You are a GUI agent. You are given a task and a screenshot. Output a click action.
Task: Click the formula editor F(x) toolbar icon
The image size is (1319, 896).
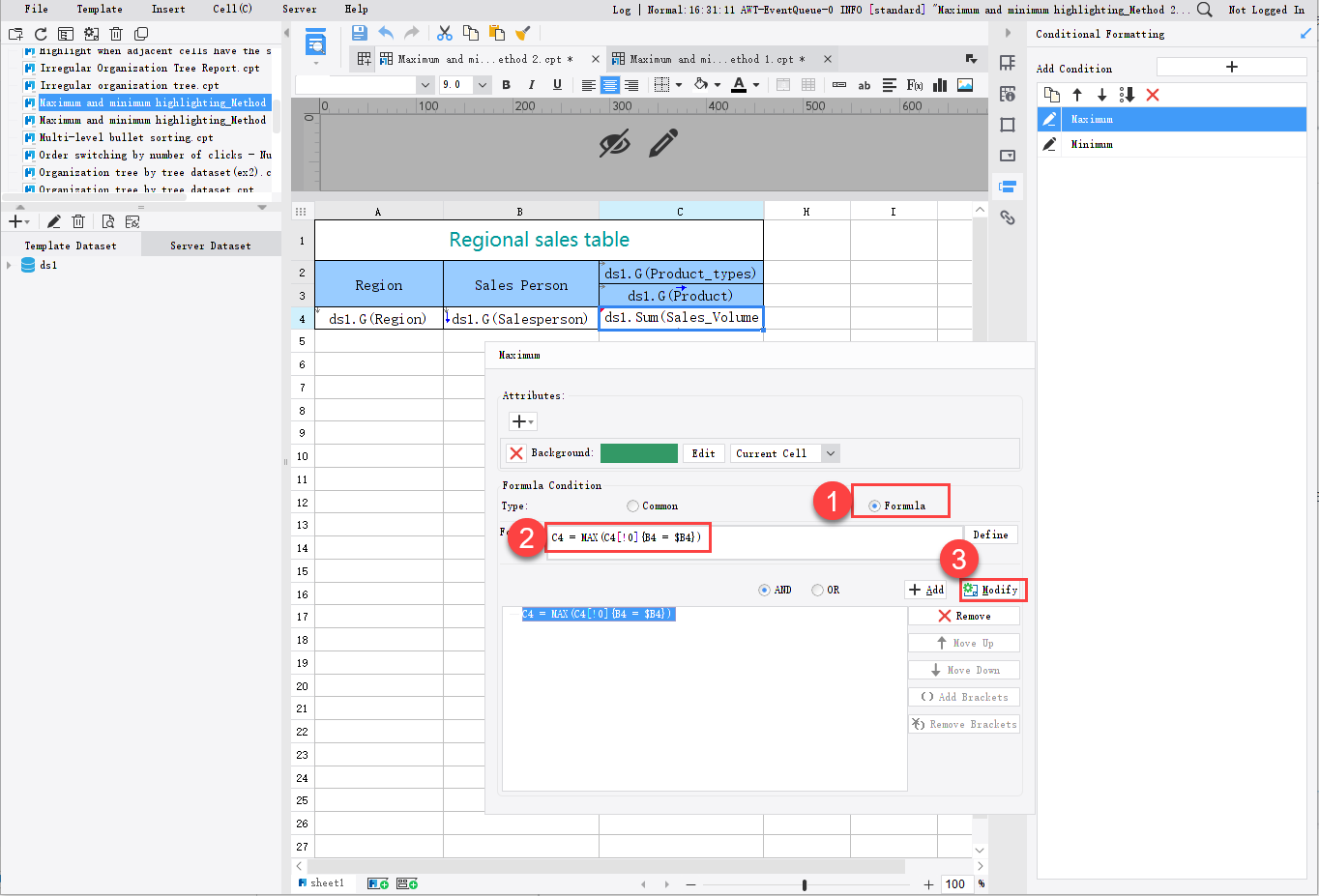tap(915, 85)
